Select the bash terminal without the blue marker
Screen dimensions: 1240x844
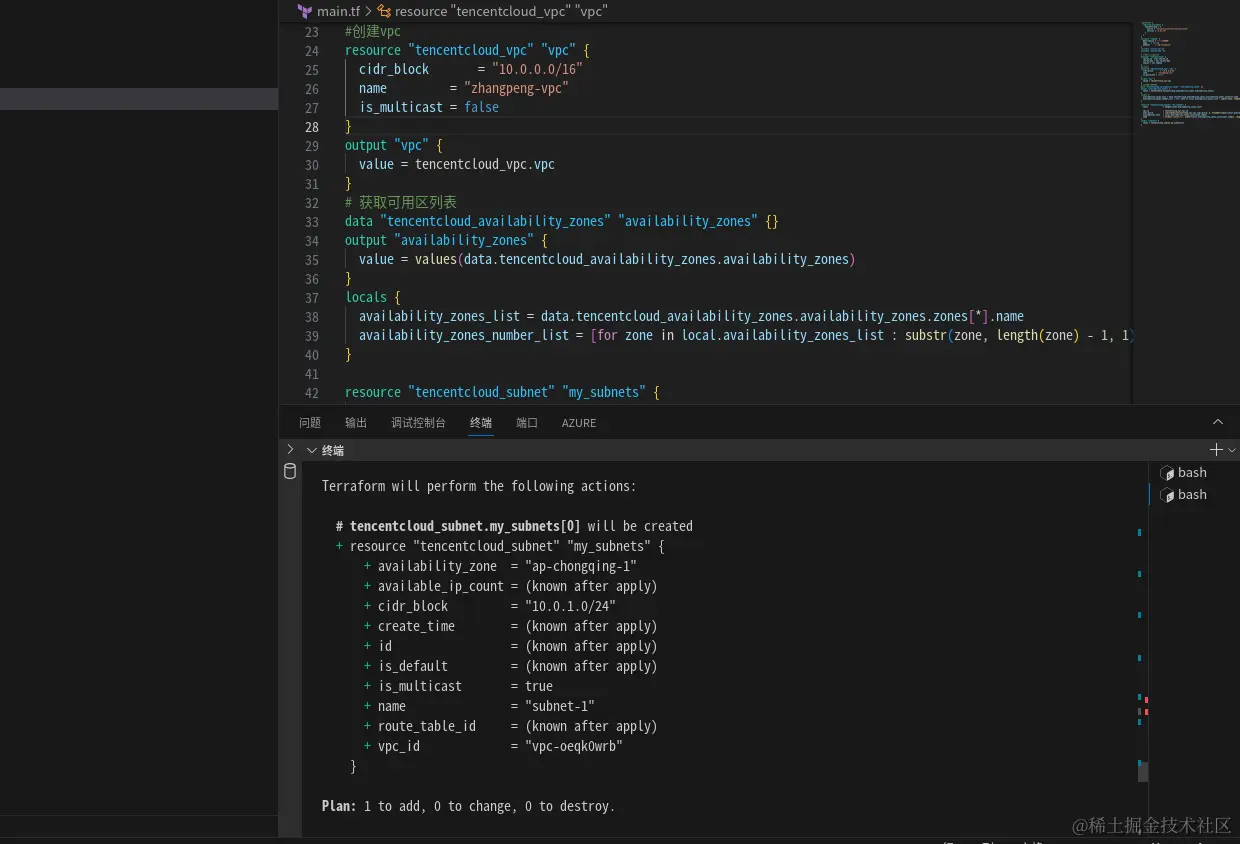coord(1194,473)
